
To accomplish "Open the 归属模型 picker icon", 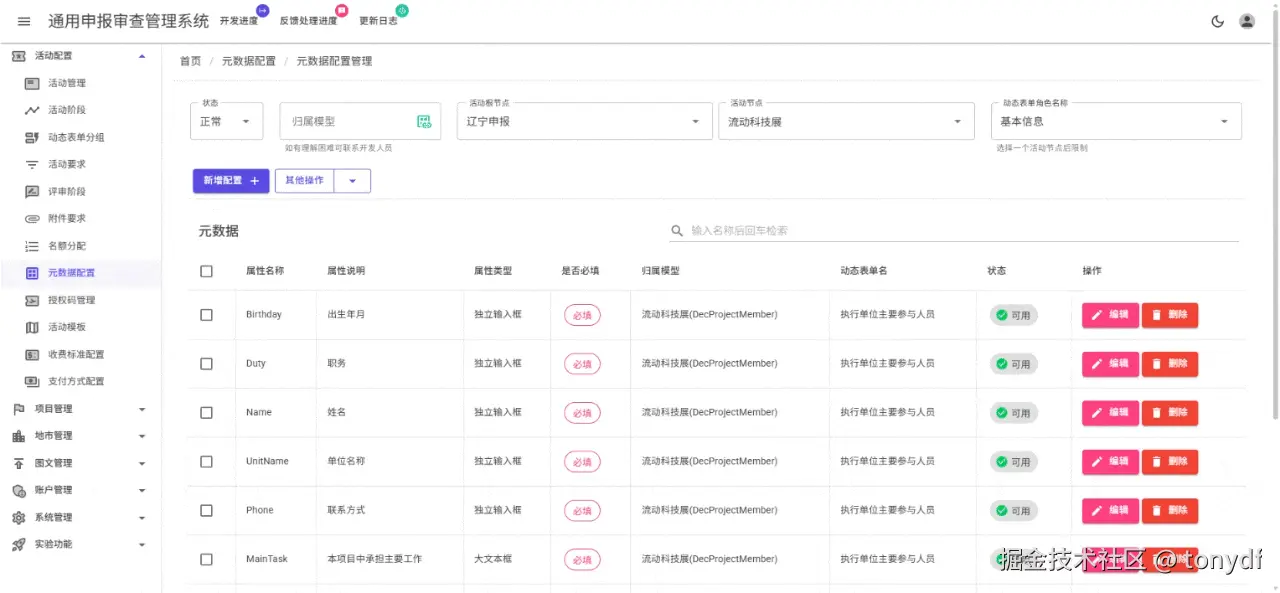I will (x=424, y=121).
